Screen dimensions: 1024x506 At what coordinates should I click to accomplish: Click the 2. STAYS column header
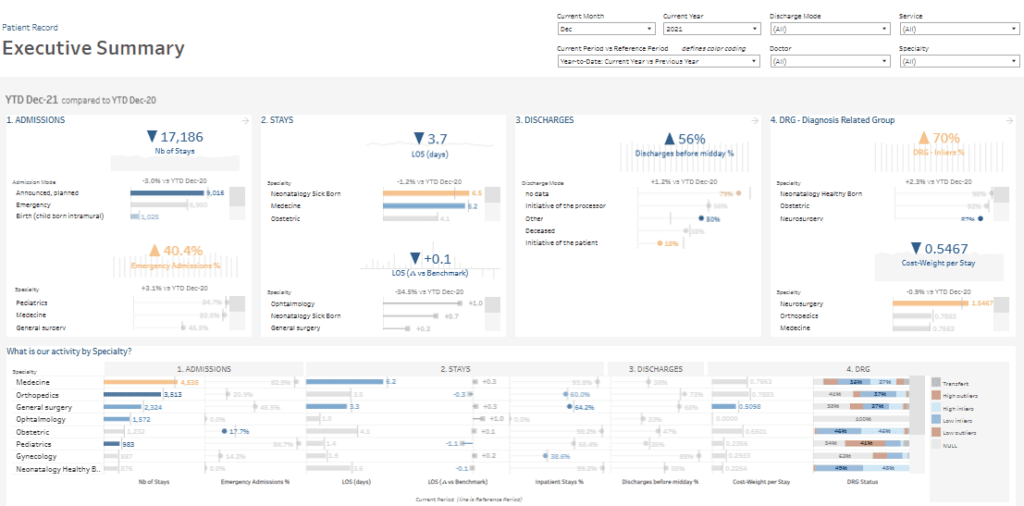click(456, 369)
